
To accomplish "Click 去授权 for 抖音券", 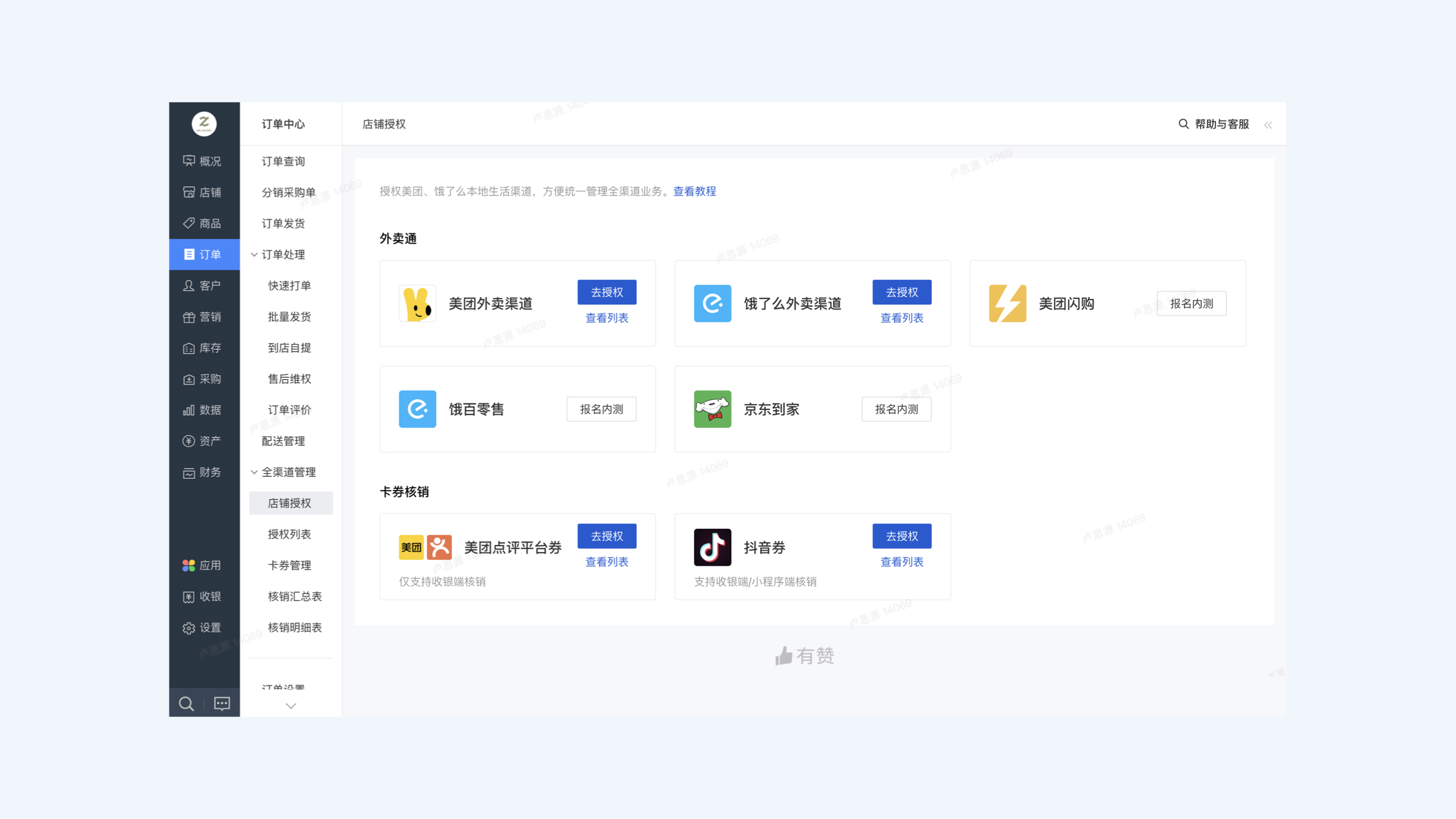I will click(902, 536).
